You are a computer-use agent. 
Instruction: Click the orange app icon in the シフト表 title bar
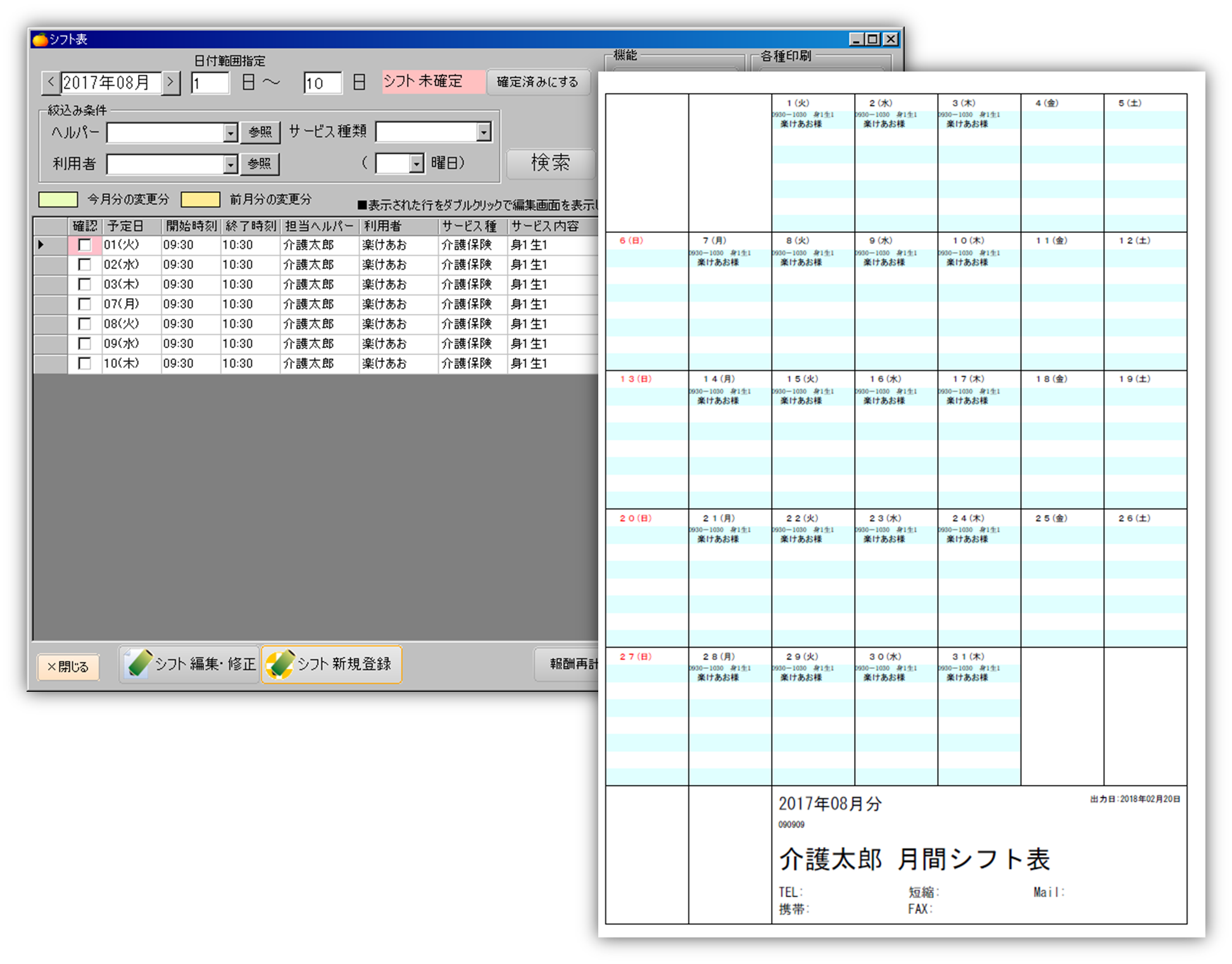click(40, 40)
